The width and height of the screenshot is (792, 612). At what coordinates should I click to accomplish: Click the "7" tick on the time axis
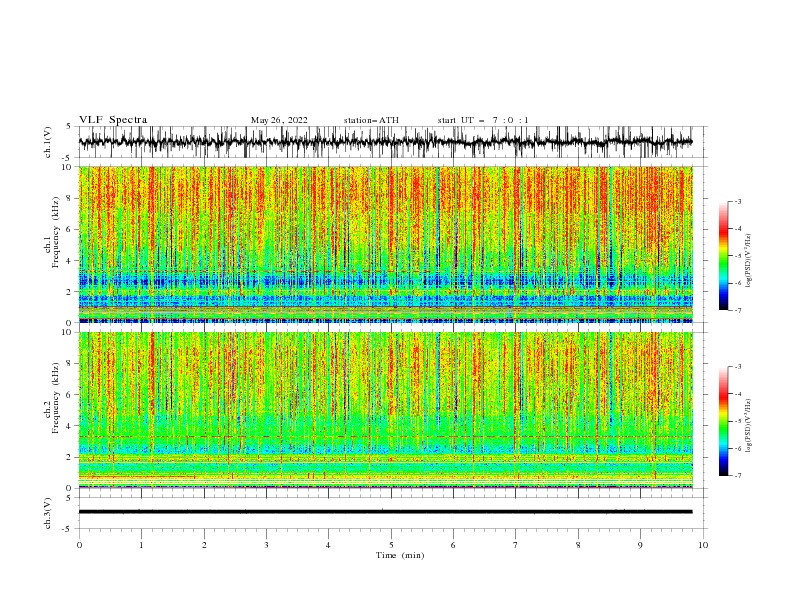pyautogui.click(x=516, y=545)
